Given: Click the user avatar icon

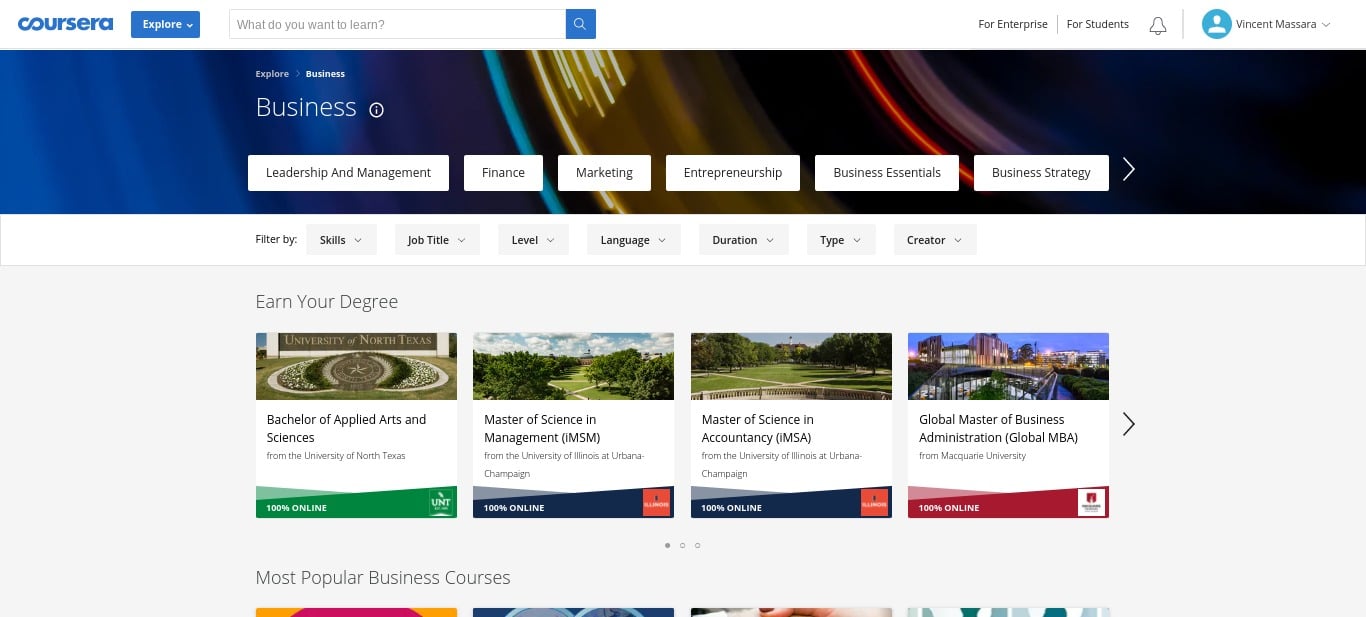Looking at the screenshot, I should pyautogui.click(x=1216, y=24).
